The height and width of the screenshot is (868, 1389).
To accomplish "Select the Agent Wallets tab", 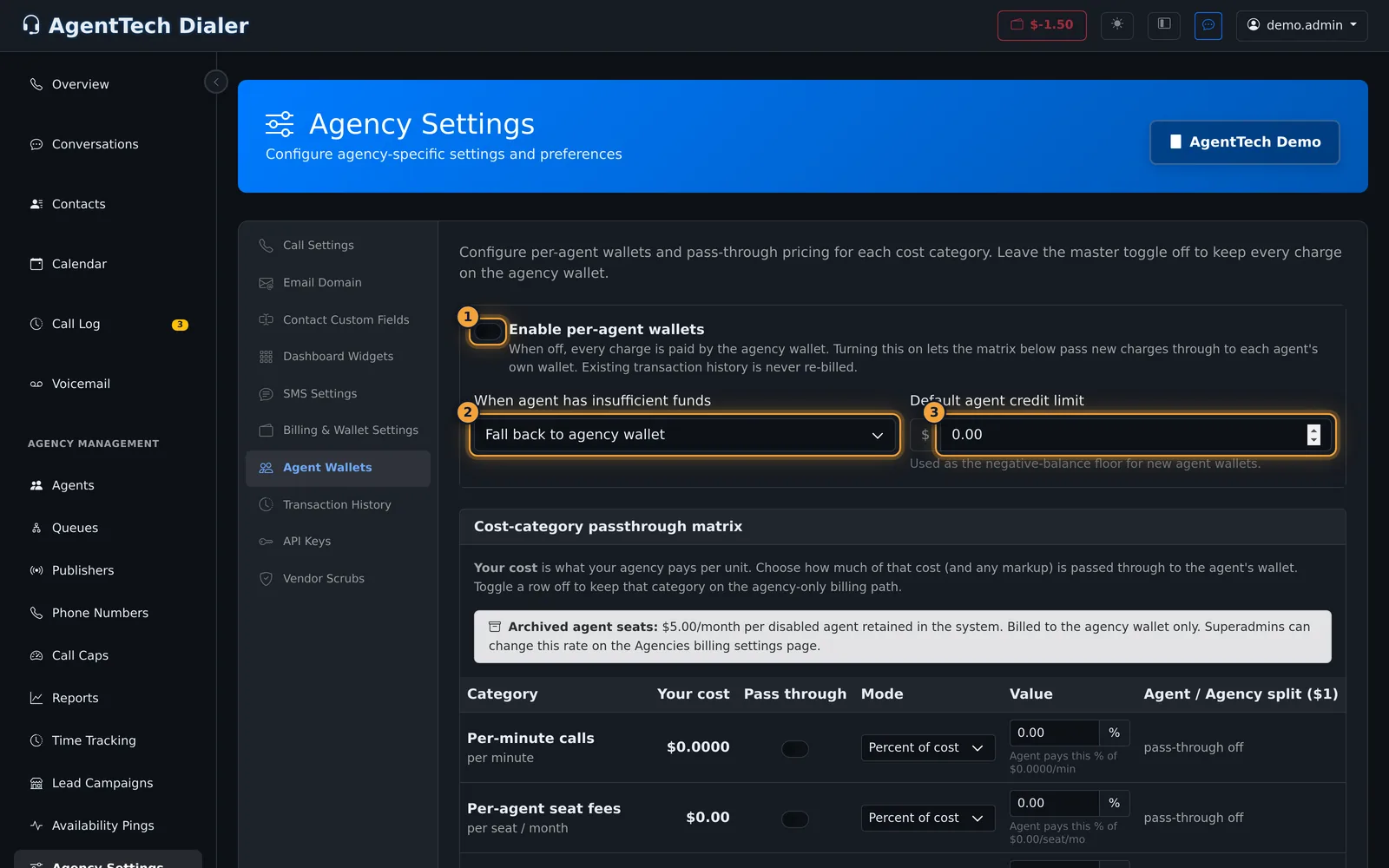I will coord(338,468).
